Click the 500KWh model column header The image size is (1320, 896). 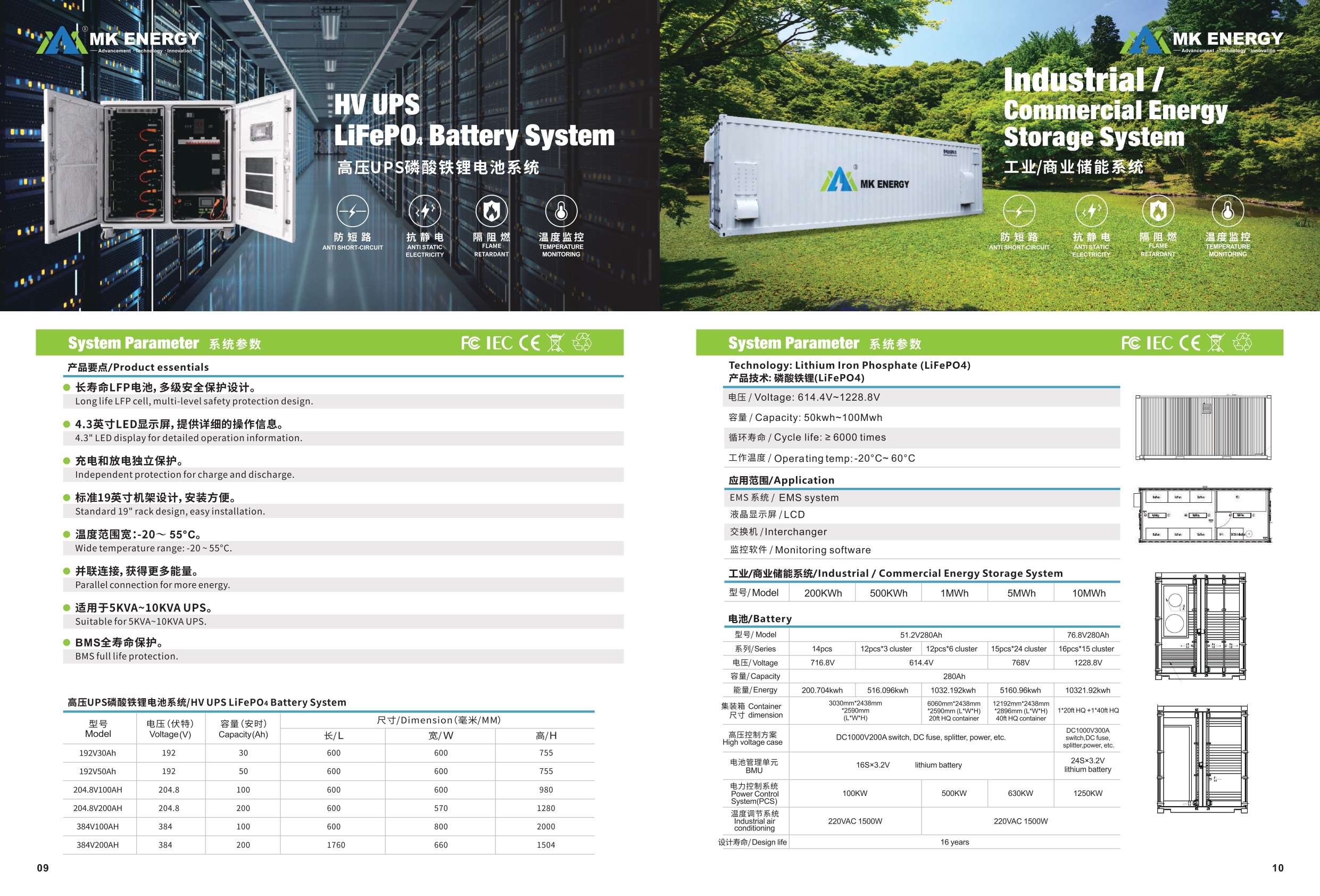tap(889, 594)
